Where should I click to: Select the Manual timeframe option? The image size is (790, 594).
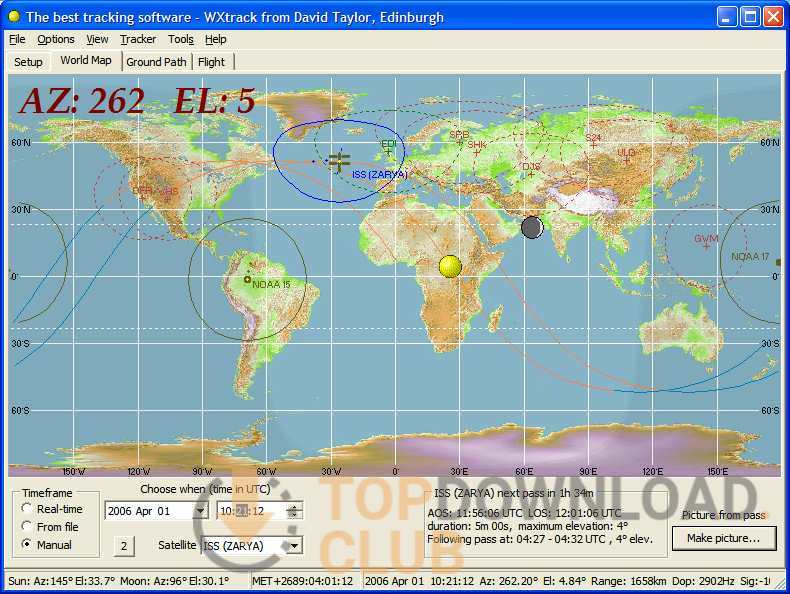tap(47, 545)
